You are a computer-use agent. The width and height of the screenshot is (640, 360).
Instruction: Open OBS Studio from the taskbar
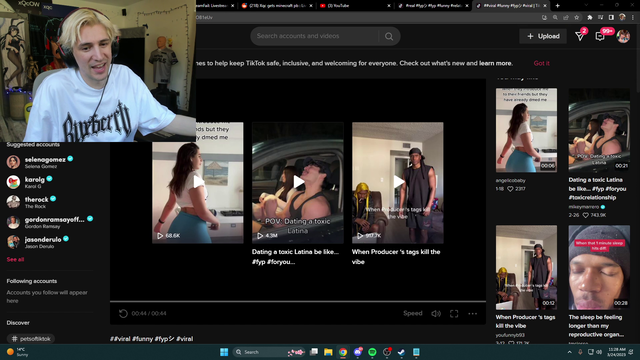tap(387, 352)
